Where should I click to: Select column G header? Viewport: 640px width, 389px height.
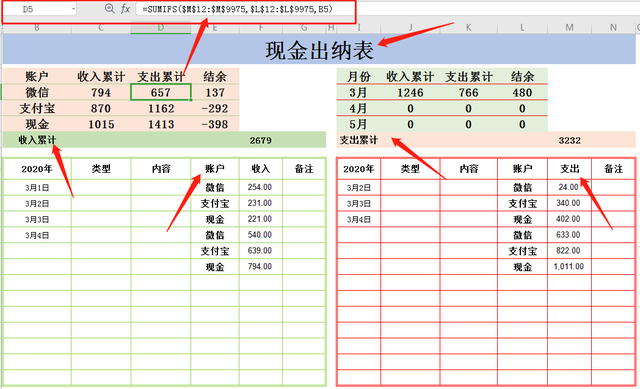(304, 28)
